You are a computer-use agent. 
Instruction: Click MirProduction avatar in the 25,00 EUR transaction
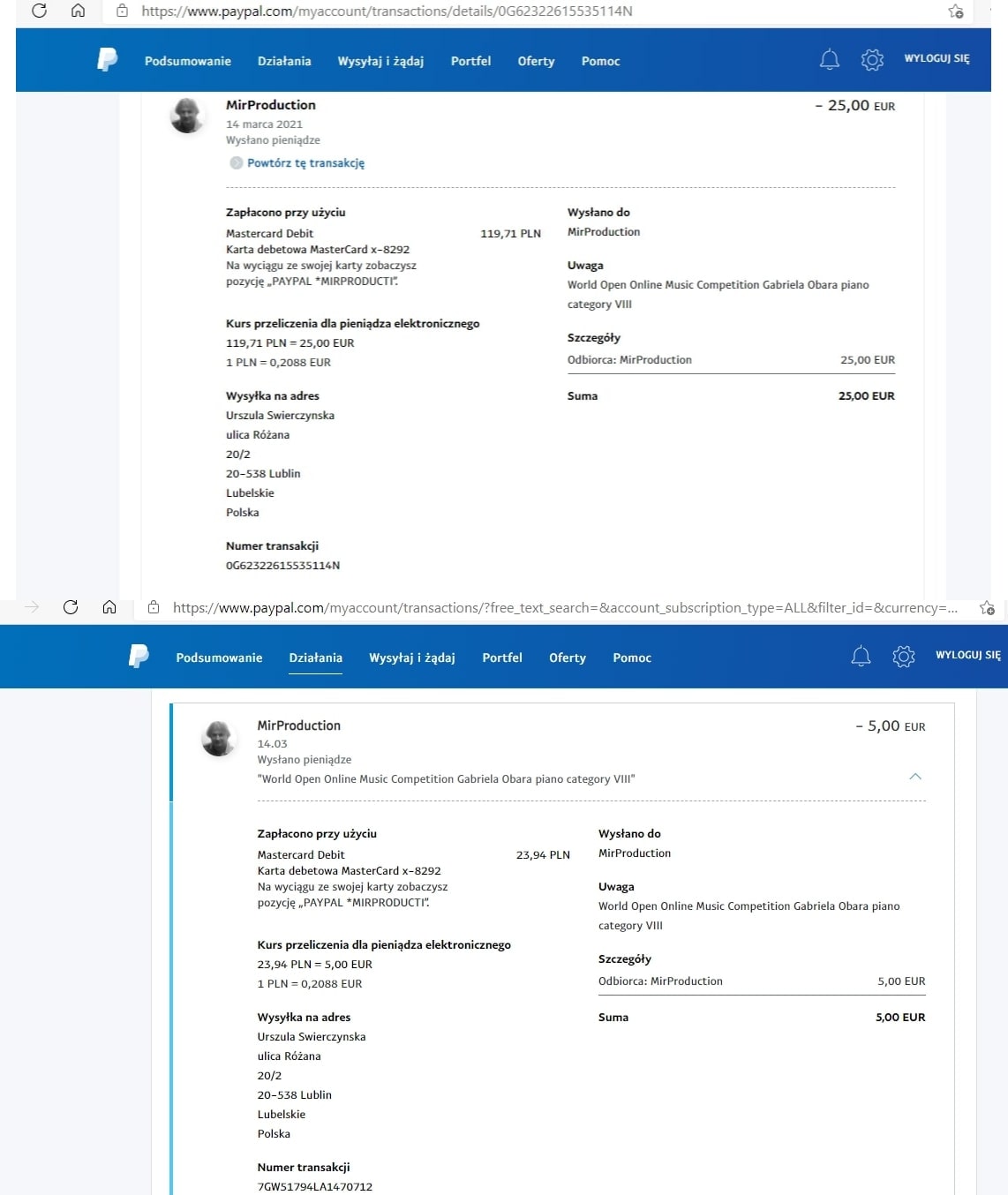(187, 116)
